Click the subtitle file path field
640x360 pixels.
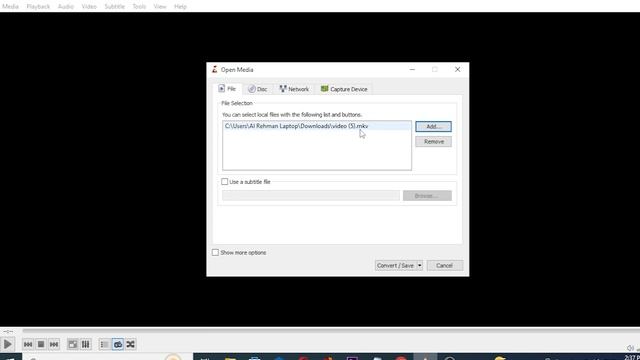[311, 196]
